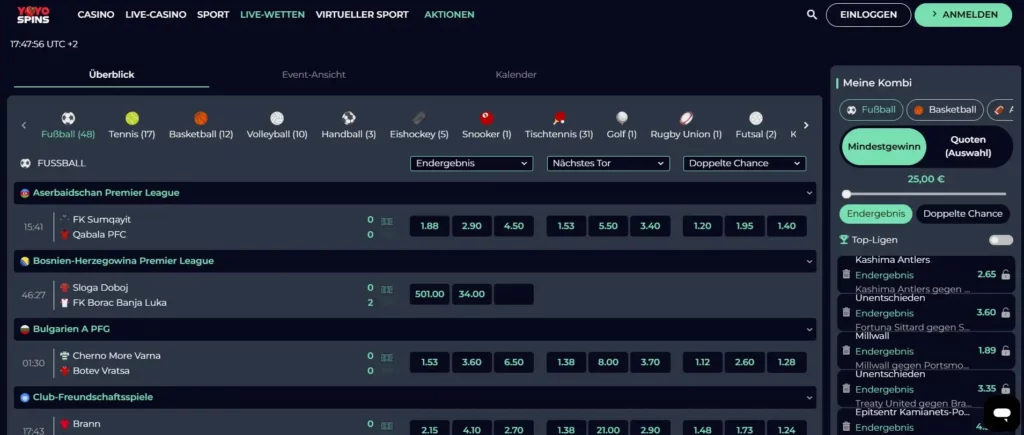Open the Aktionen menu item

pos(449,14)
